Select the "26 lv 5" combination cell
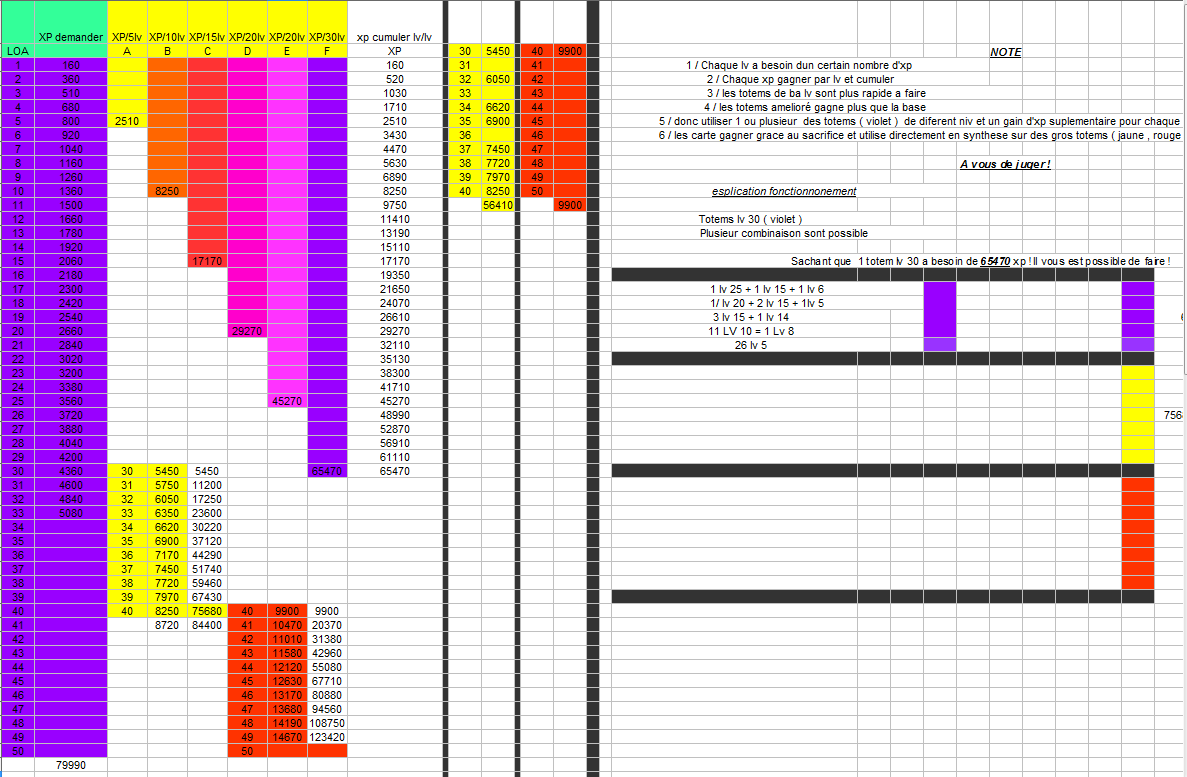The image size is (1187, 777). pos(750,345)
